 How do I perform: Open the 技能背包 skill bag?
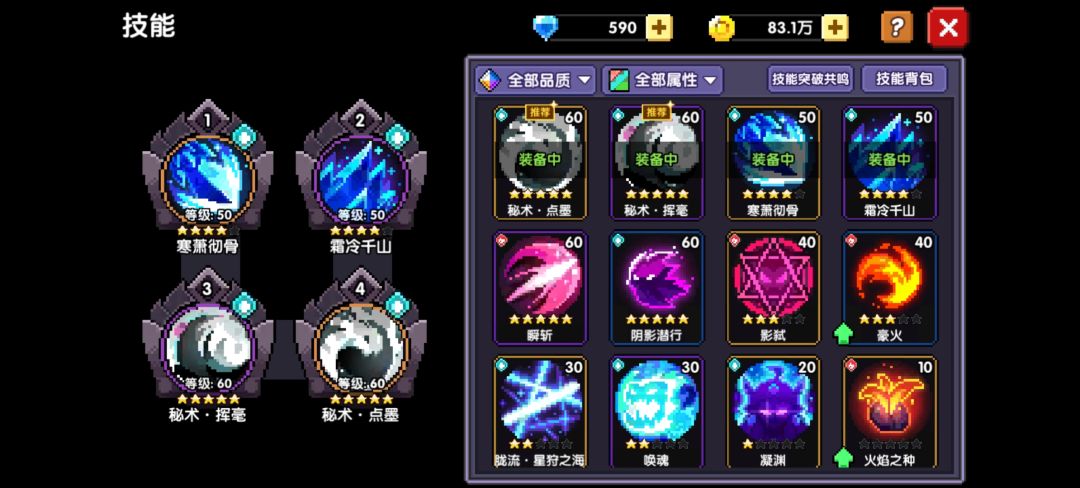(x=904, y=79)
